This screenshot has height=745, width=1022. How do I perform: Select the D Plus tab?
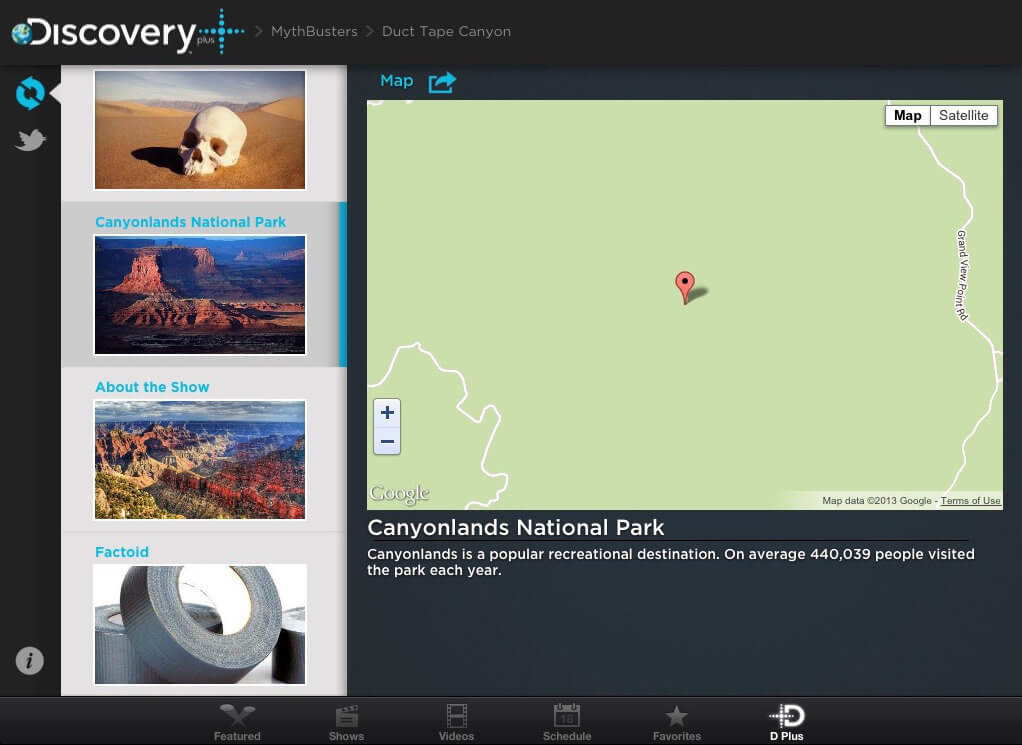[x=786, y=722]
